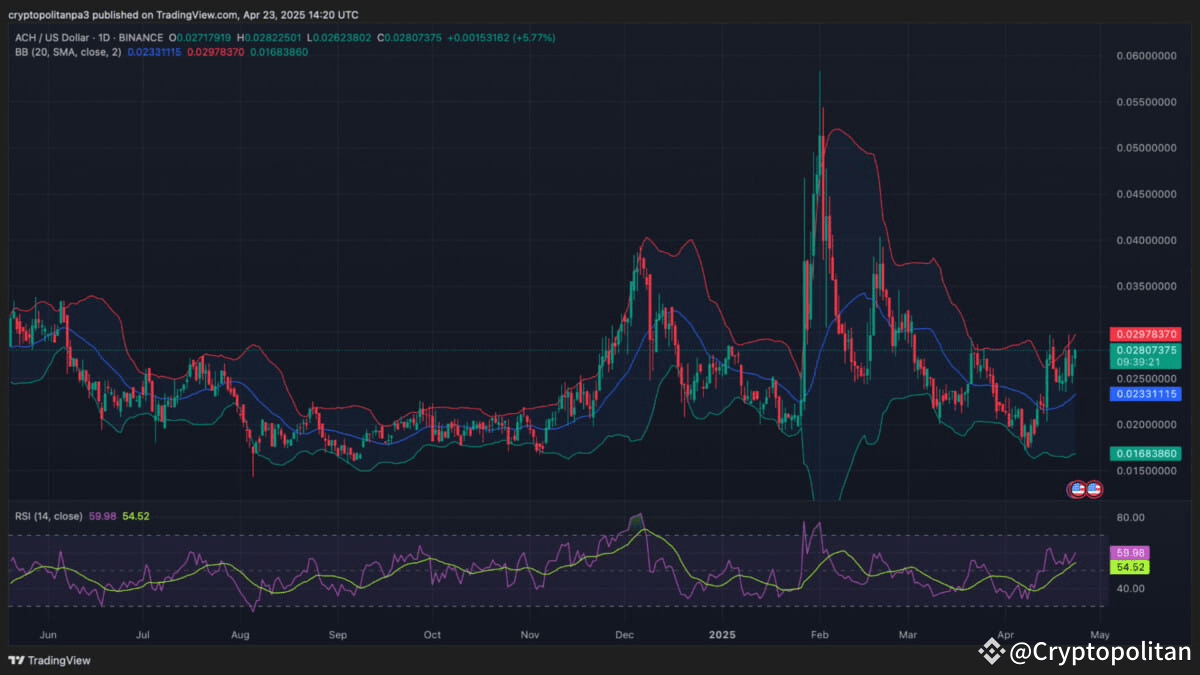Click the current price label 0.02807375 with countdown
Image resolution: width=1200 pixels, height=675 pixels.
1143,356
